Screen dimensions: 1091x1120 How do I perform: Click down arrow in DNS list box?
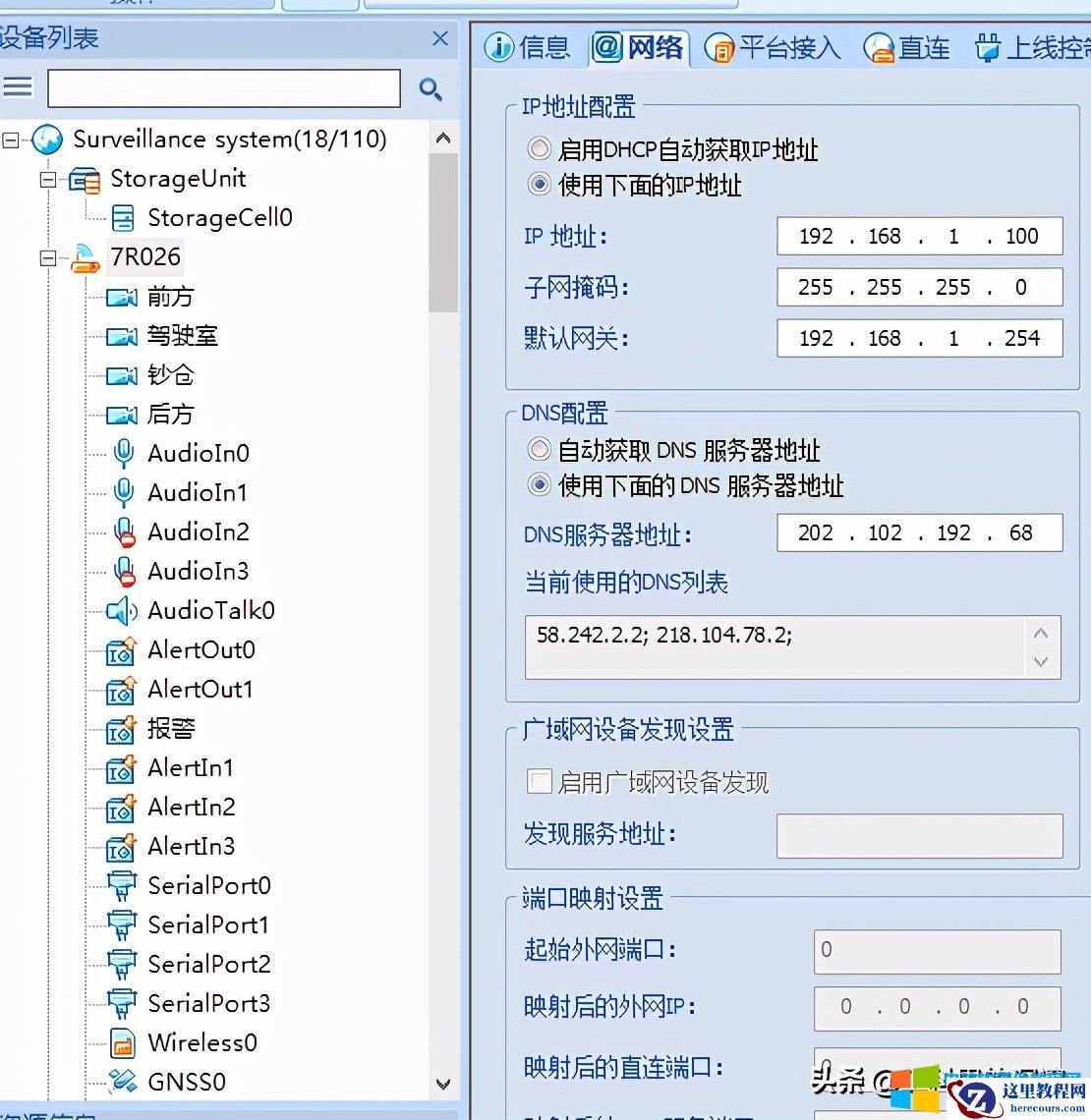click(1041, 662)
